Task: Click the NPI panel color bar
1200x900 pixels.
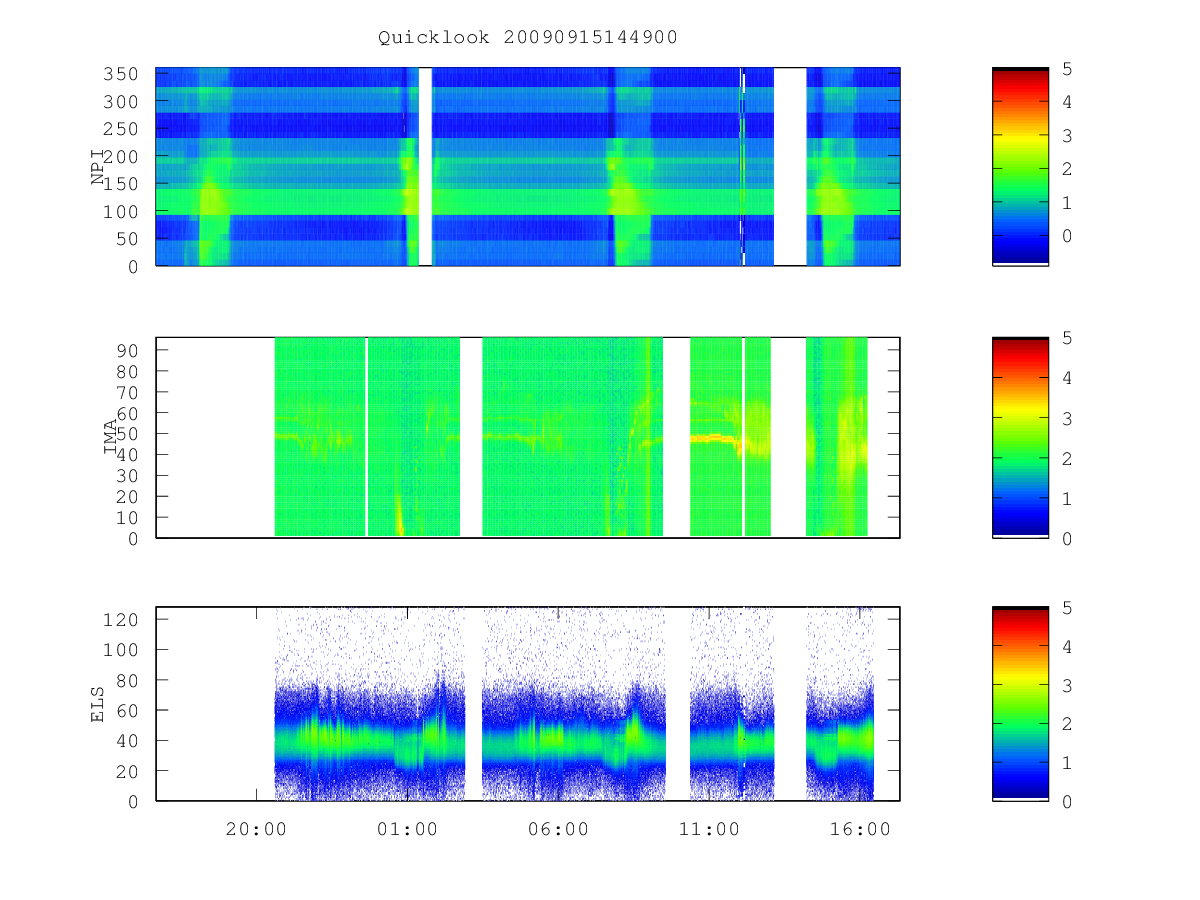Action: 1020,167
